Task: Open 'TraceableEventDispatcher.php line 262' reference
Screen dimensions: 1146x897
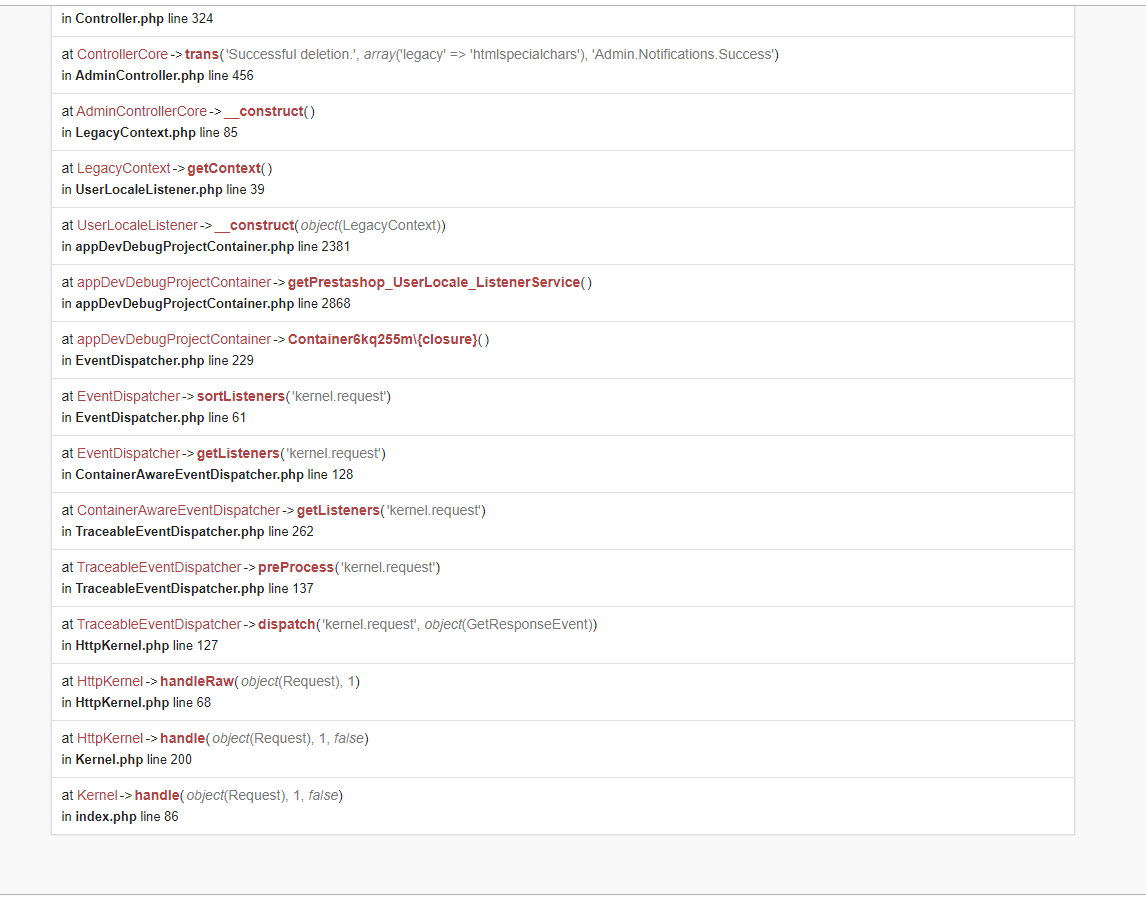Action: coord(194,531)
